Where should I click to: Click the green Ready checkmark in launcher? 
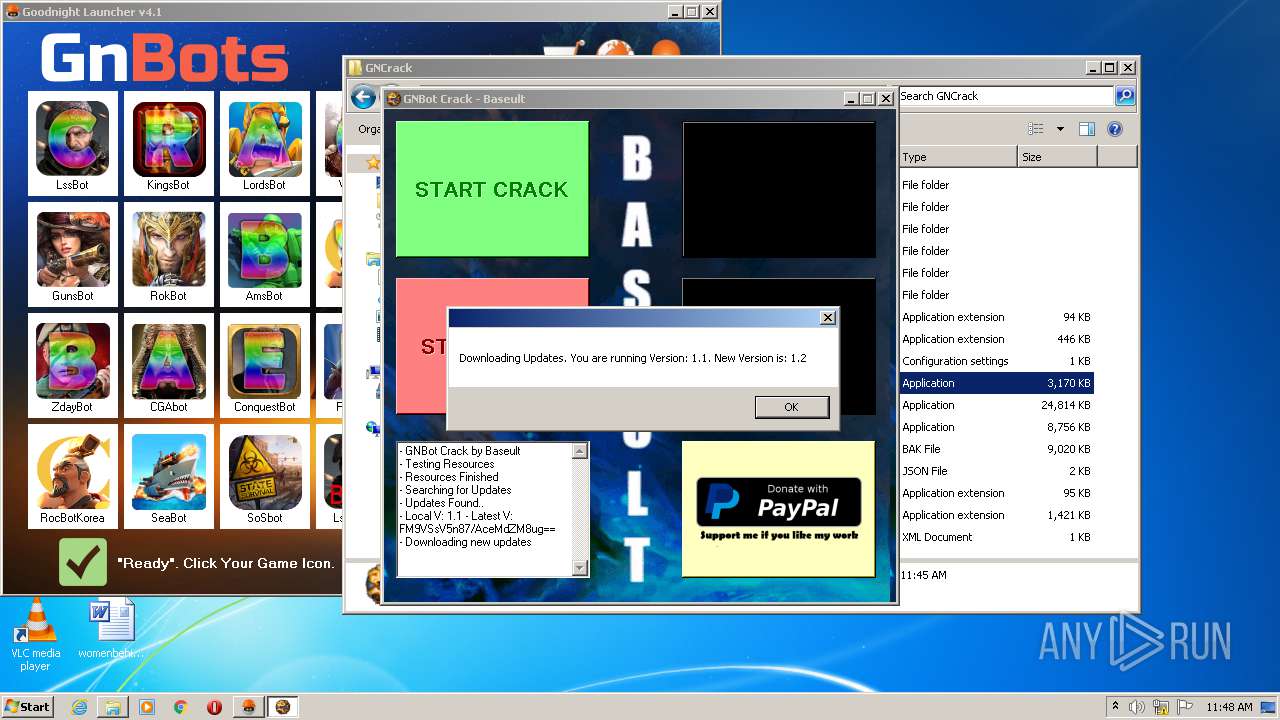pos(82,562)
